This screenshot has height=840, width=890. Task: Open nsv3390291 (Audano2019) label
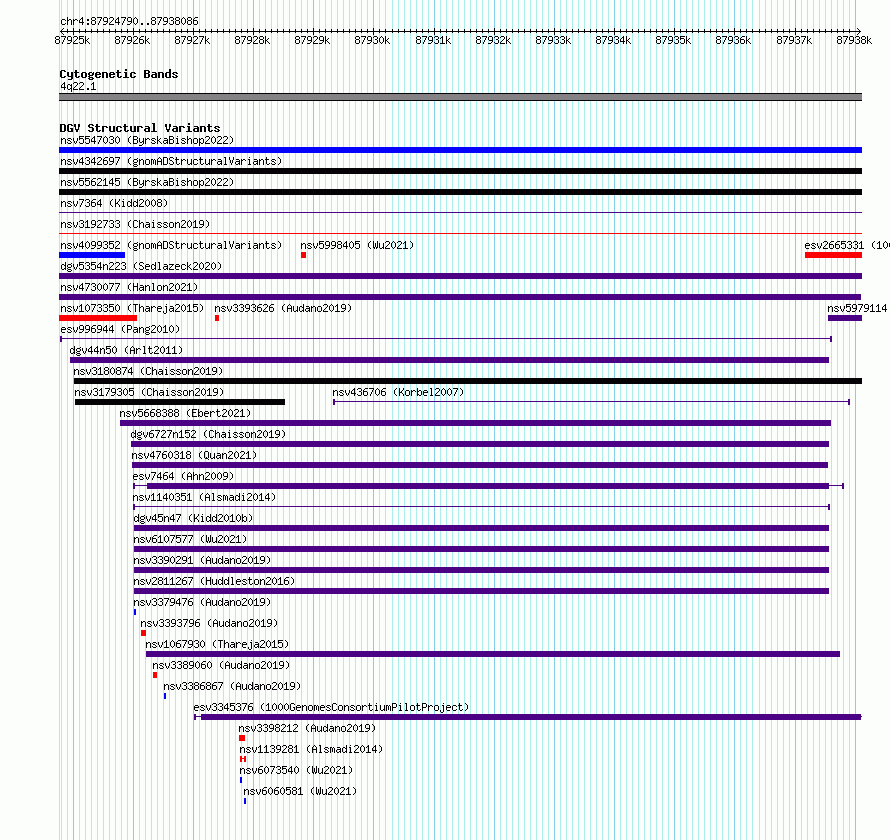point(202,560)
